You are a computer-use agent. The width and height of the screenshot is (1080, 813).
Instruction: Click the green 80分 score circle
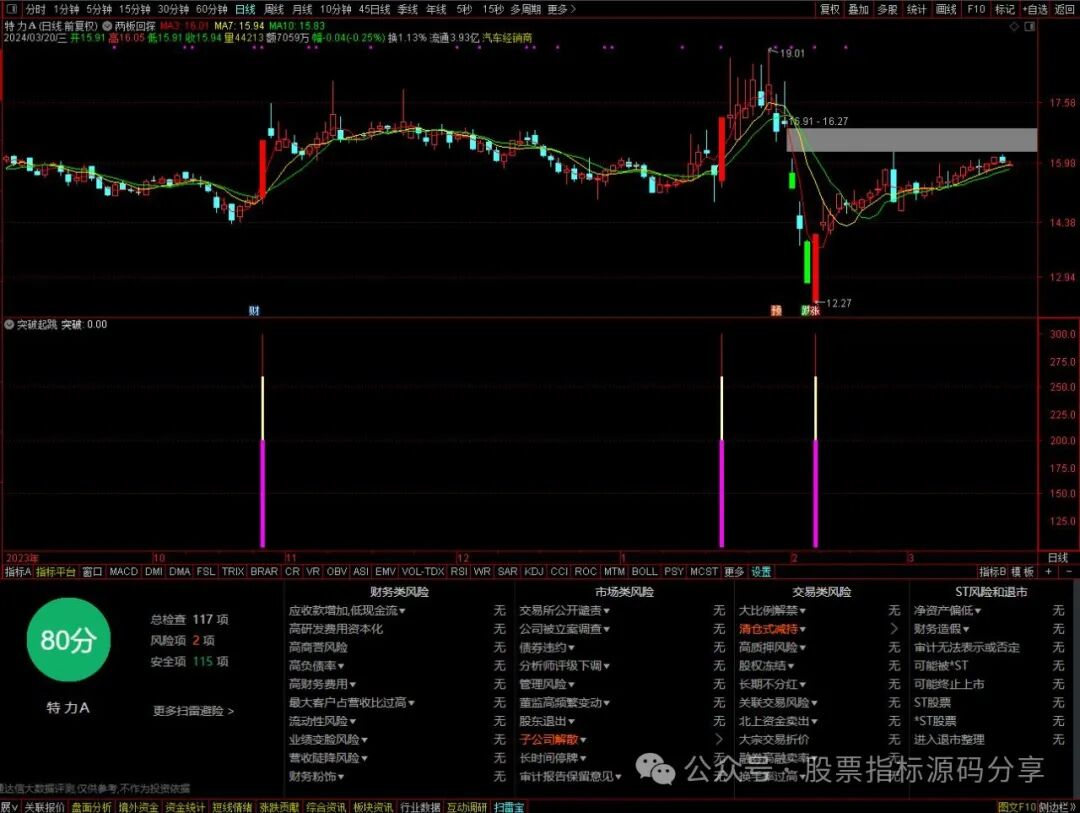pos(68,640)
